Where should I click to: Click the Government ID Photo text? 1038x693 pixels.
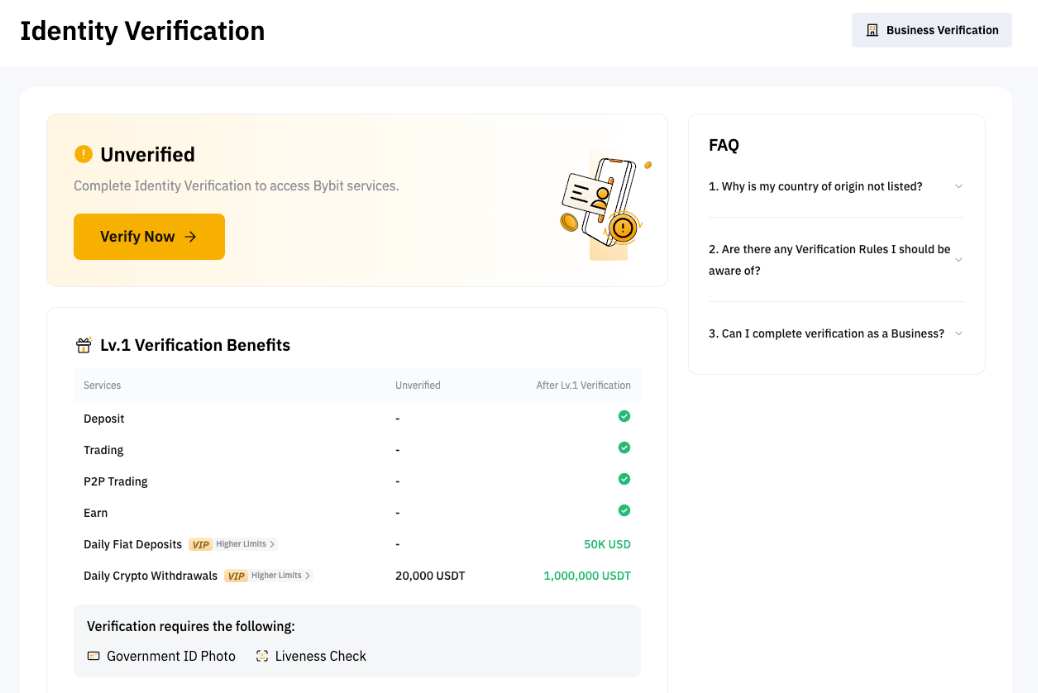point(171,656)
